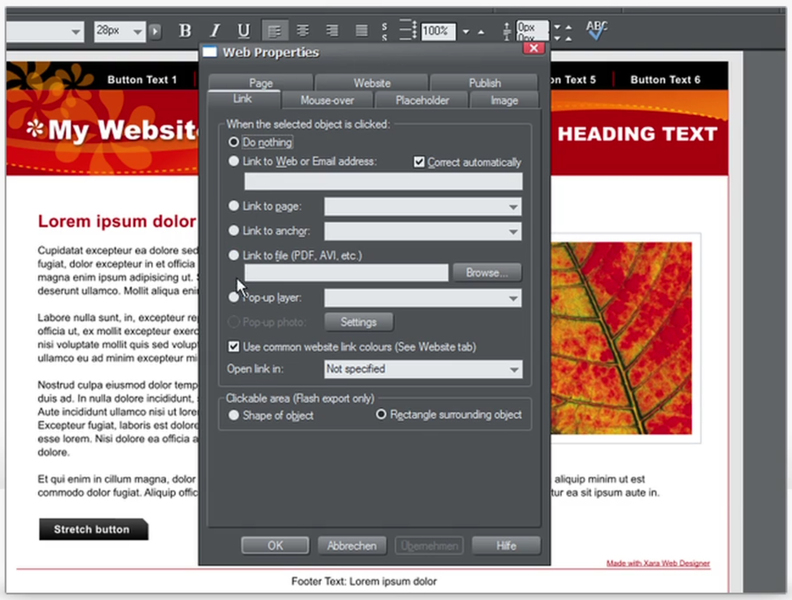Click Footer Text: Lorem ipsum dolor
Viewport: 792px width, 600px height.
[364, 581]
